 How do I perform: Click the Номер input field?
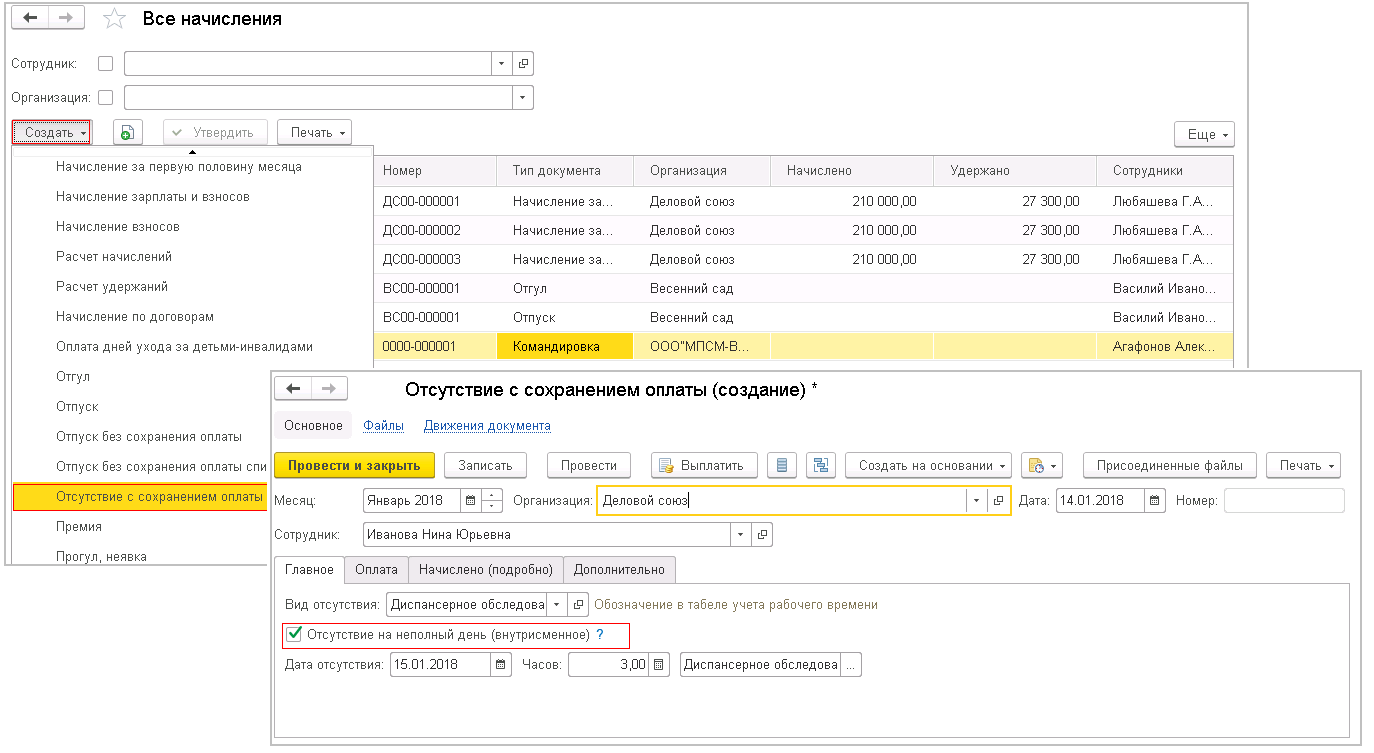(1284, 500)
